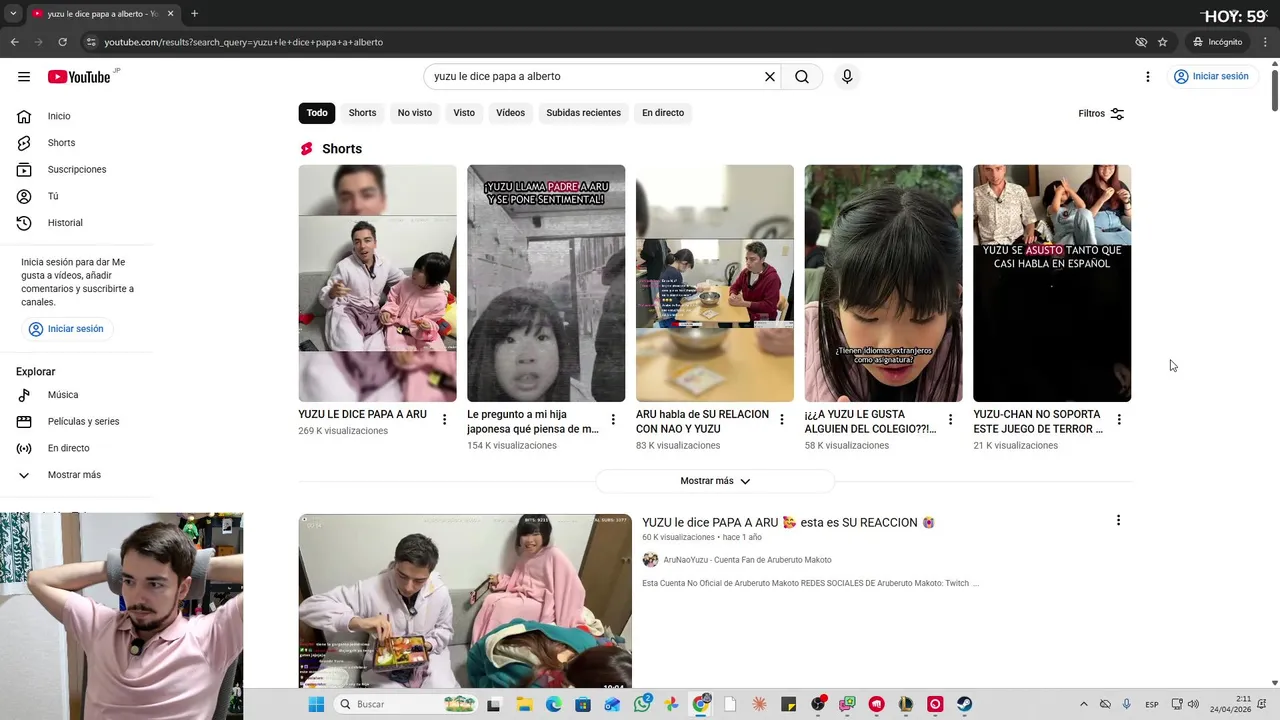Open the YUZU SE ASUSTO short thumbnail

[1052, 283]
